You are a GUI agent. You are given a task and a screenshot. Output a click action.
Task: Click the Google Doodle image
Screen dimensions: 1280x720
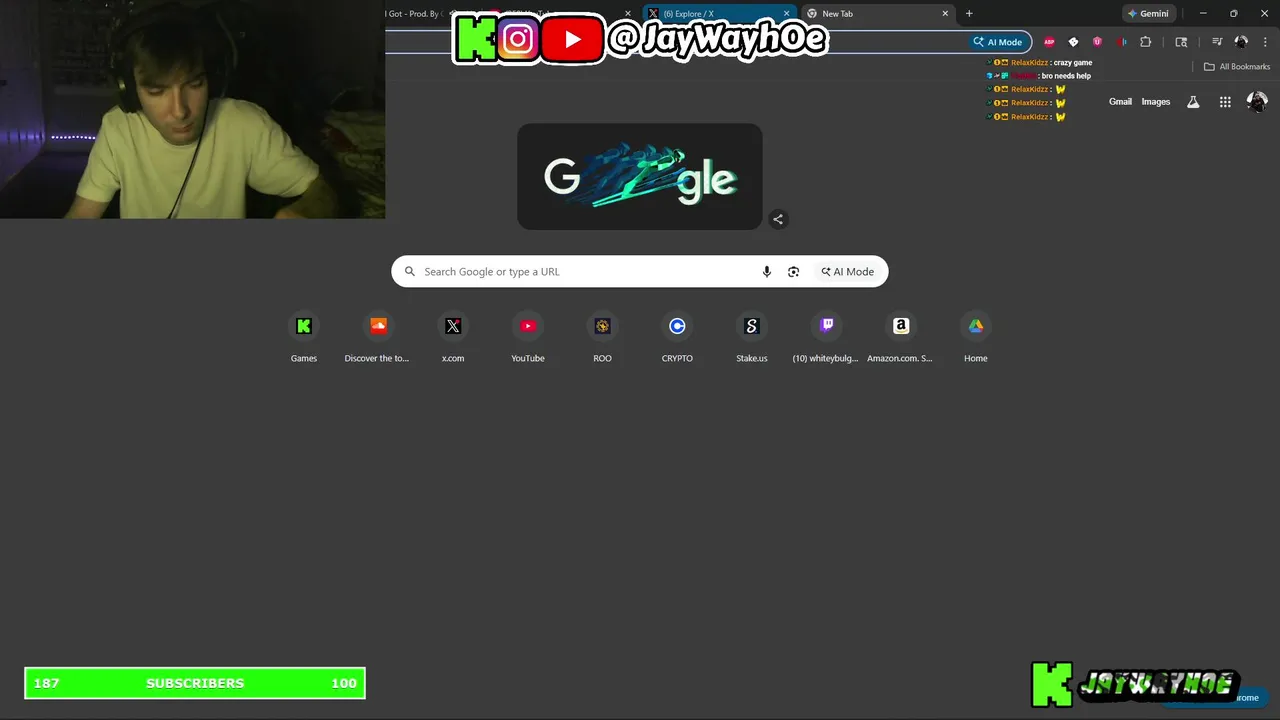point(640,177)
